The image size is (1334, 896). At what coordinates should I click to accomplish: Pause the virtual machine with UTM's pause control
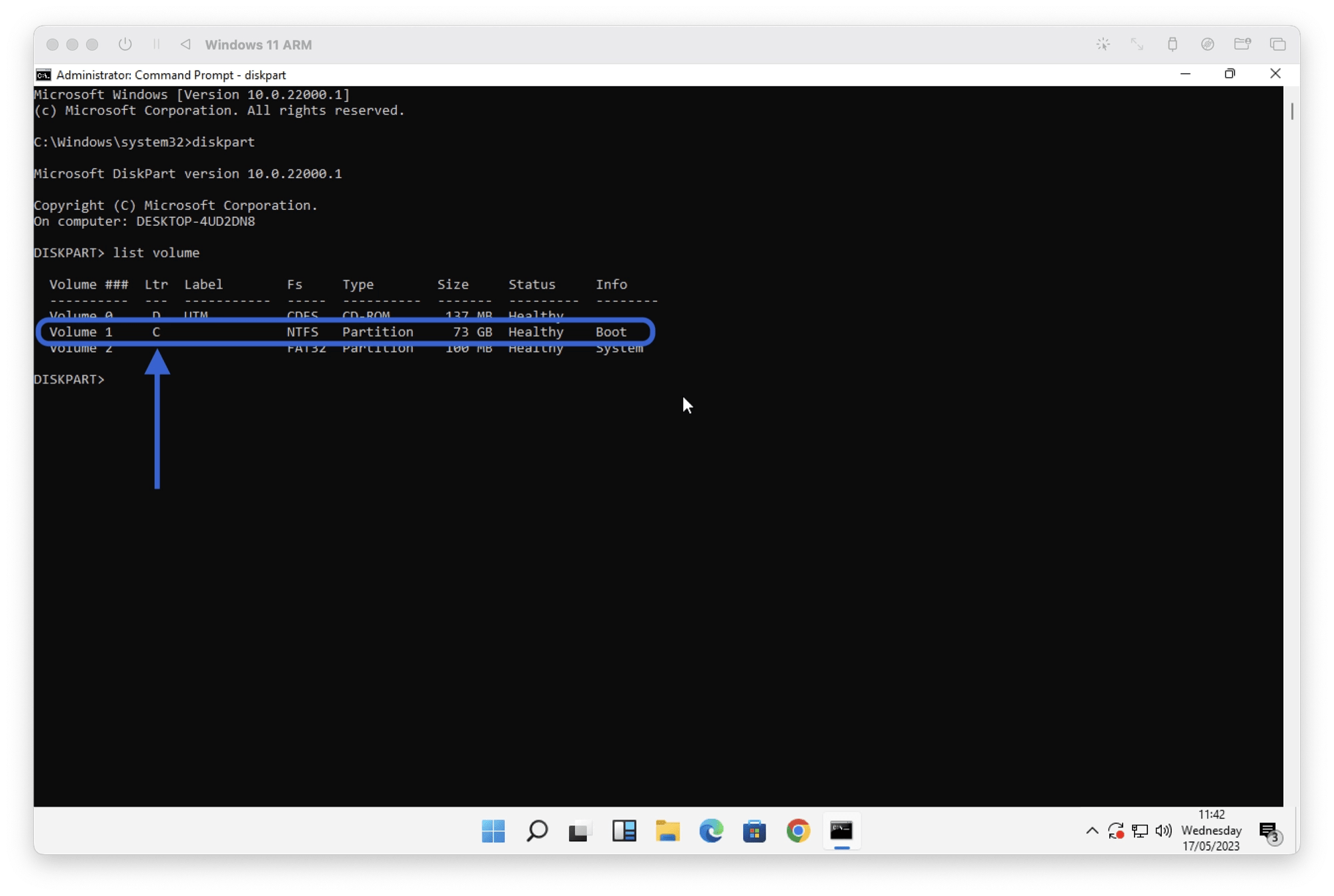[x=157, y=45]
